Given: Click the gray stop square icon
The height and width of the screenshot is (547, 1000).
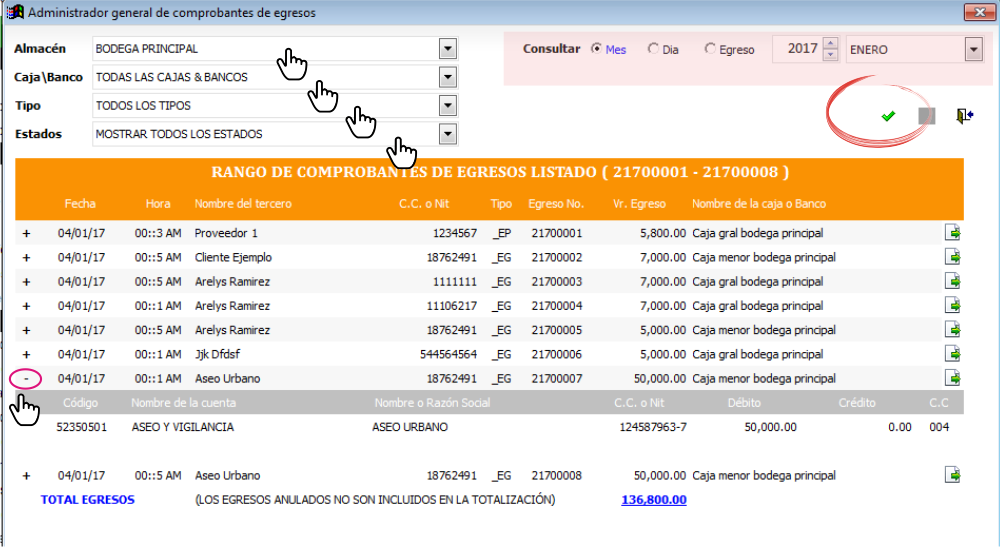Looking at the screenshot, I should (x=927, y=116).
